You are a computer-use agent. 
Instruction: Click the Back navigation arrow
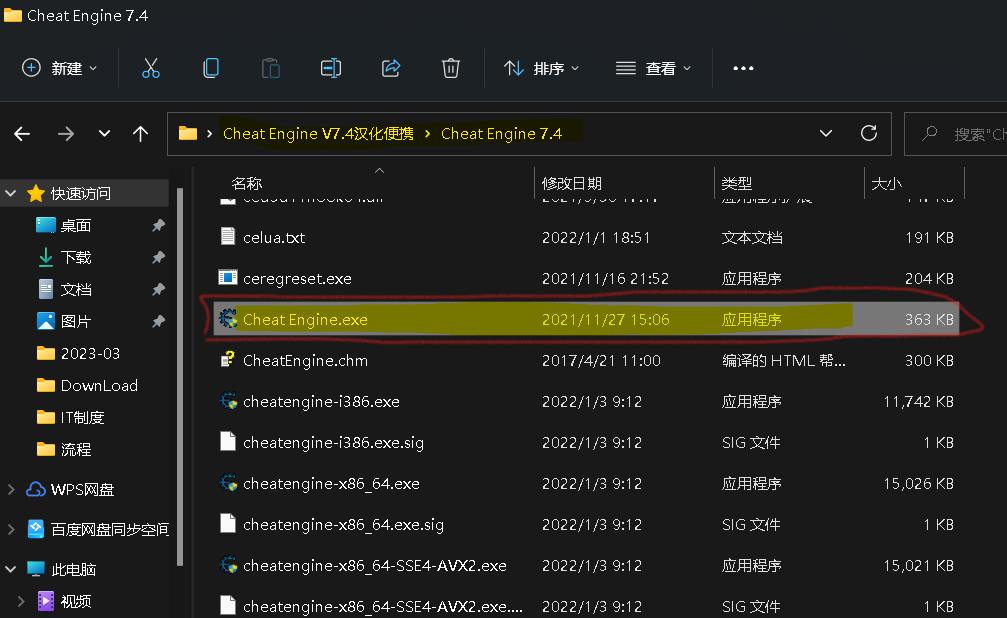[22, 133]
